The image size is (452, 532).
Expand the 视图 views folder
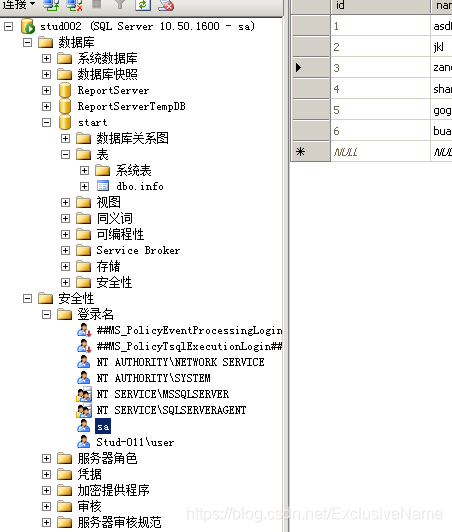coord(65,203)
